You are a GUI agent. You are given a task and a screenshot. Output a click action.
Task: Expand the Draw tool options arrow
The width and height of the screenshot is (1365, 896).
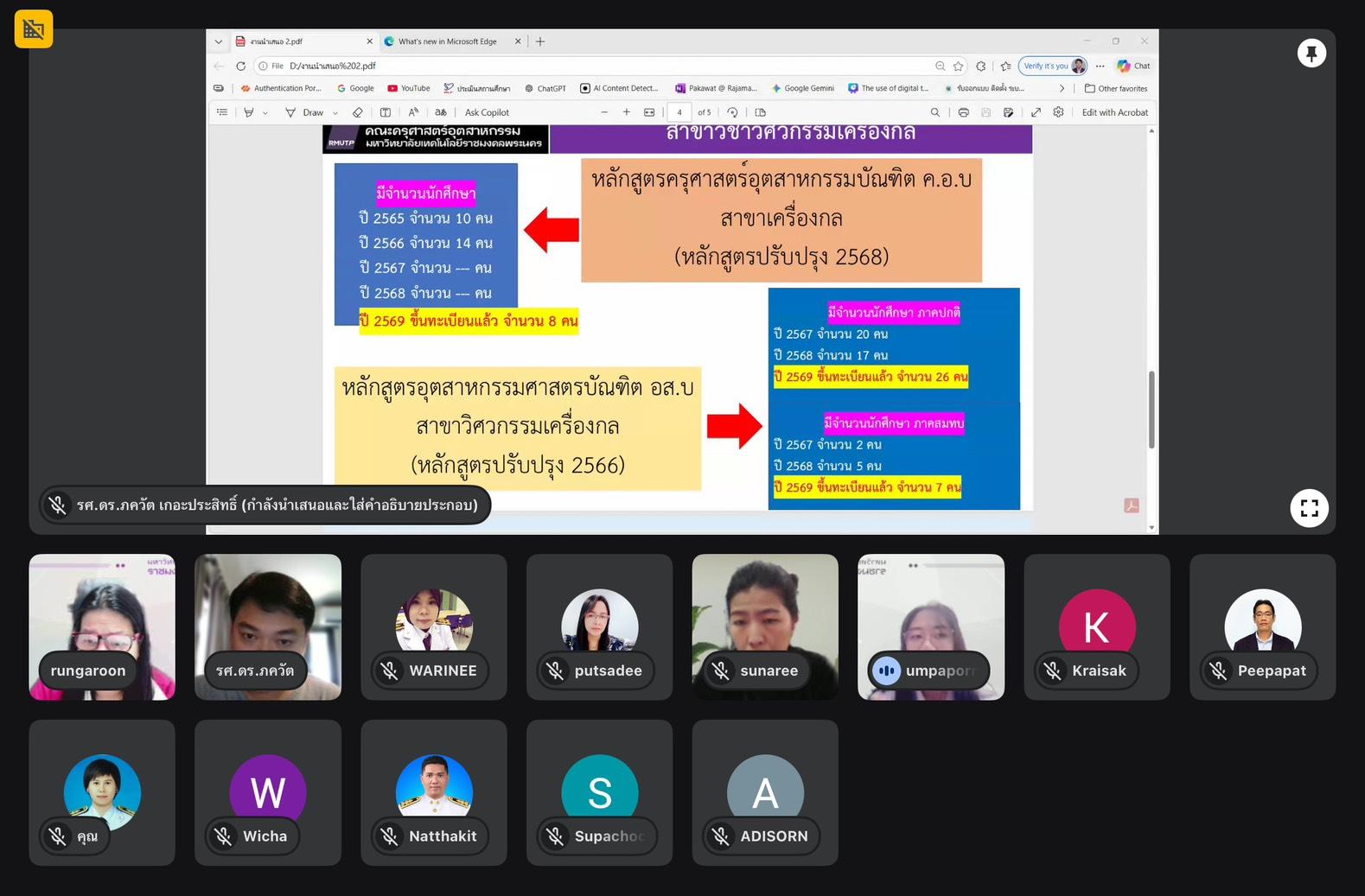click(335, 113)
